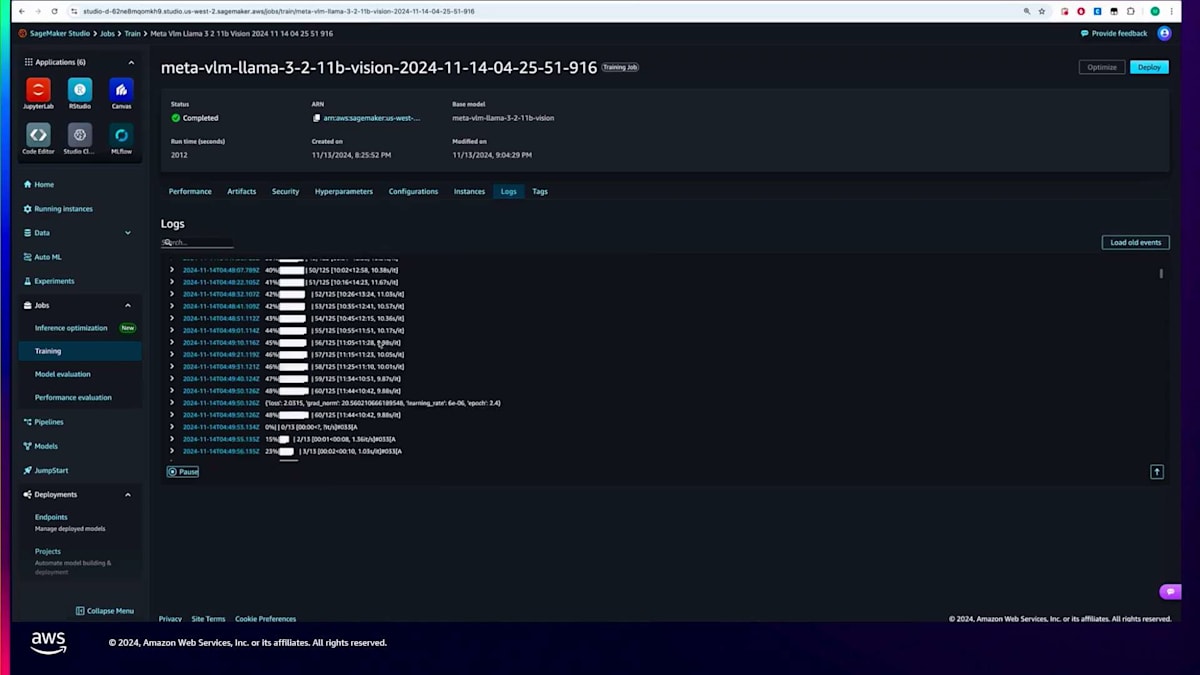Click the Load old events button
Viewport: 1200px width, 675px height.
(x=1135, y=242)
